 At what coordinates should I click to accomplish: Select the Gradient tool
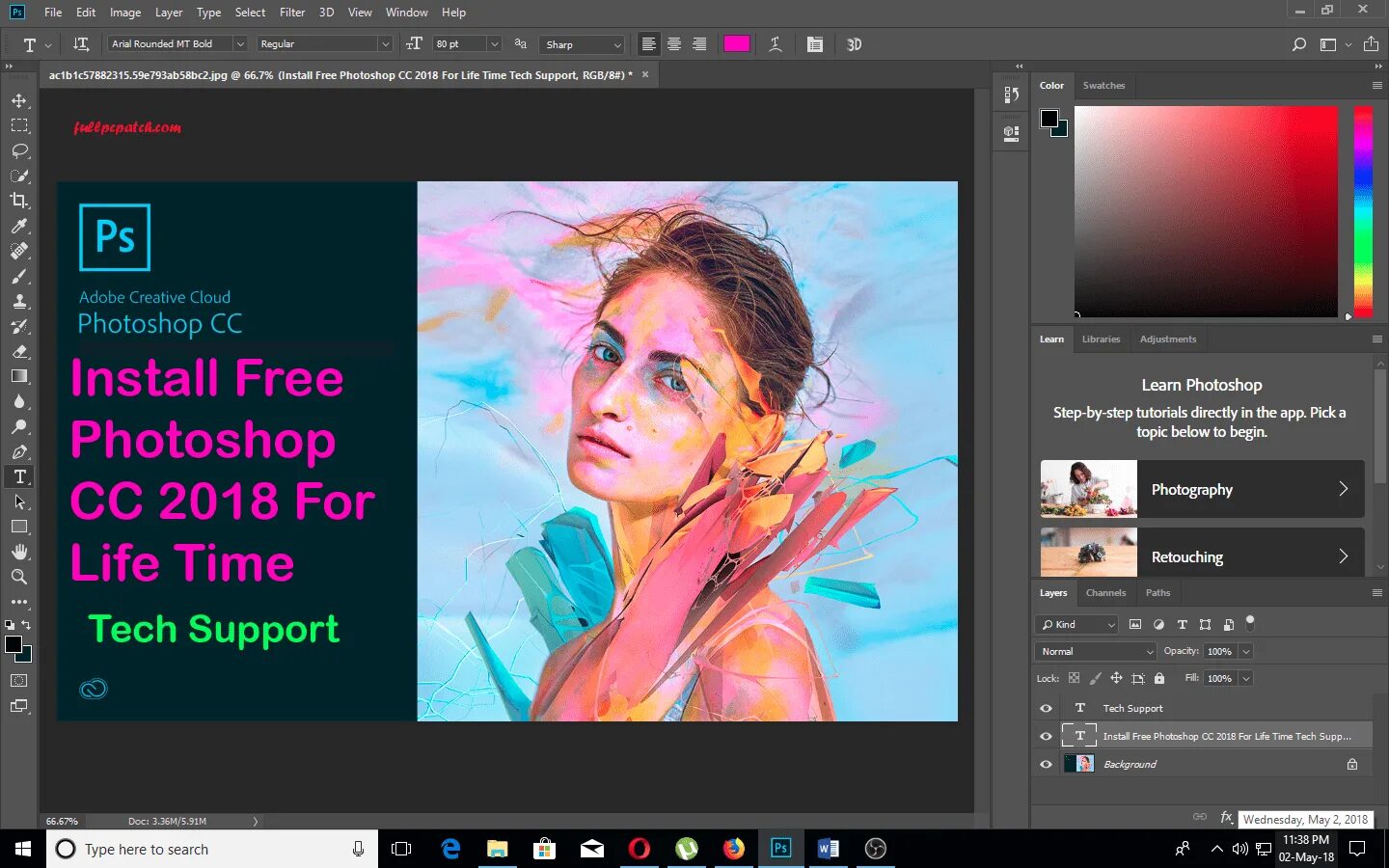pos(19,376)
